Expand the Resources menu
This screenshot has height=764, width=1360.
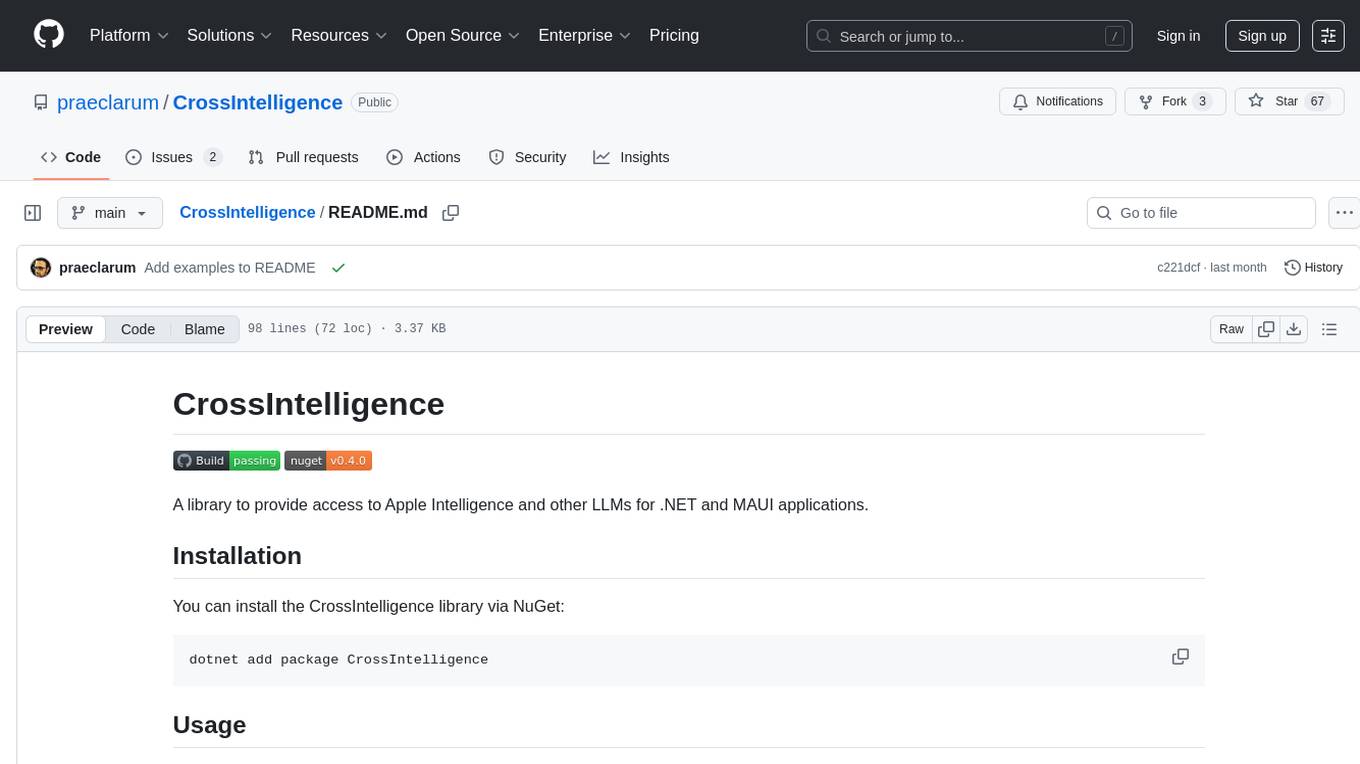coord(339,35)
